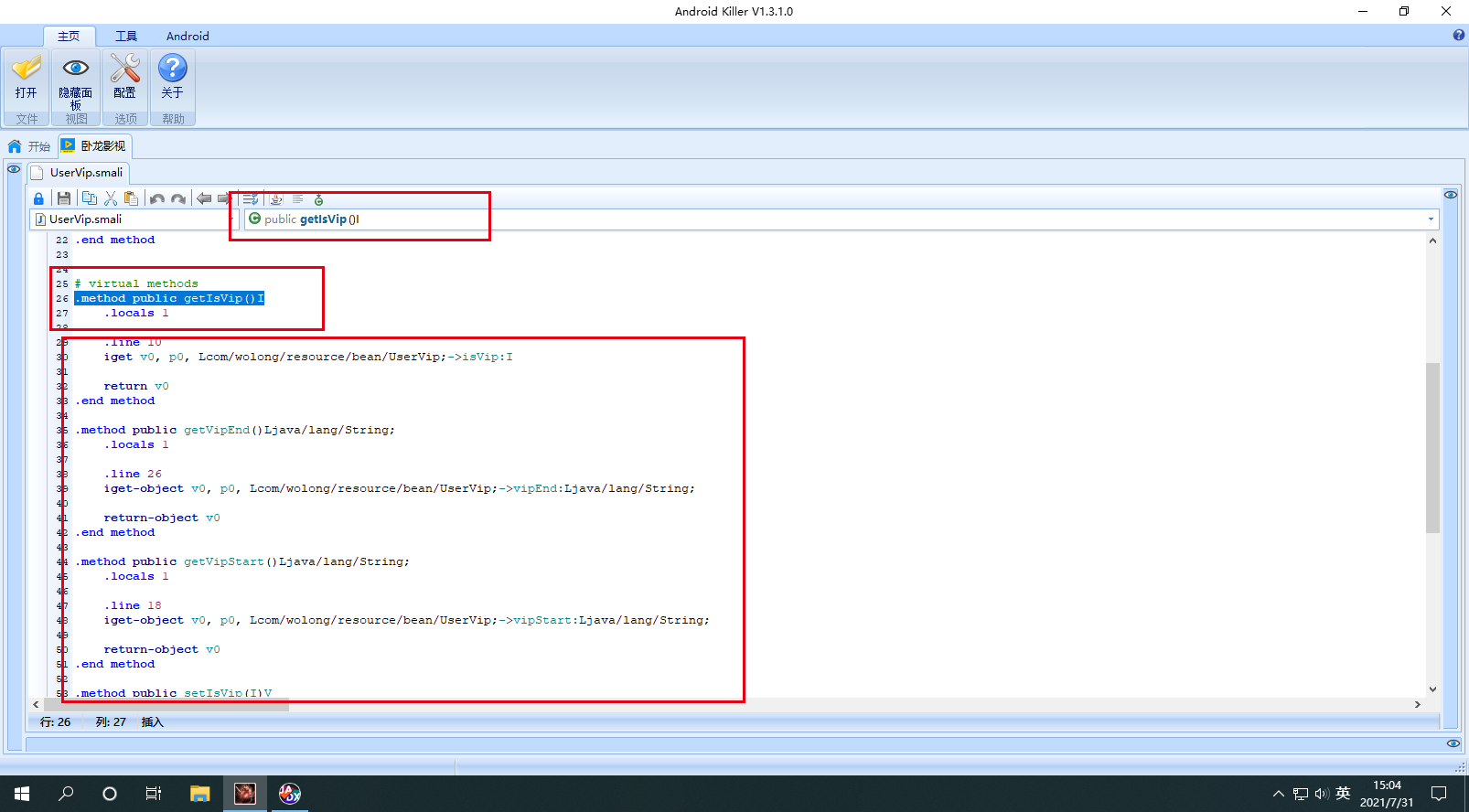This screenshot has width=1469, height=812.
Task: Click the '.line 26' code line
Action: [x=133, y=474]
